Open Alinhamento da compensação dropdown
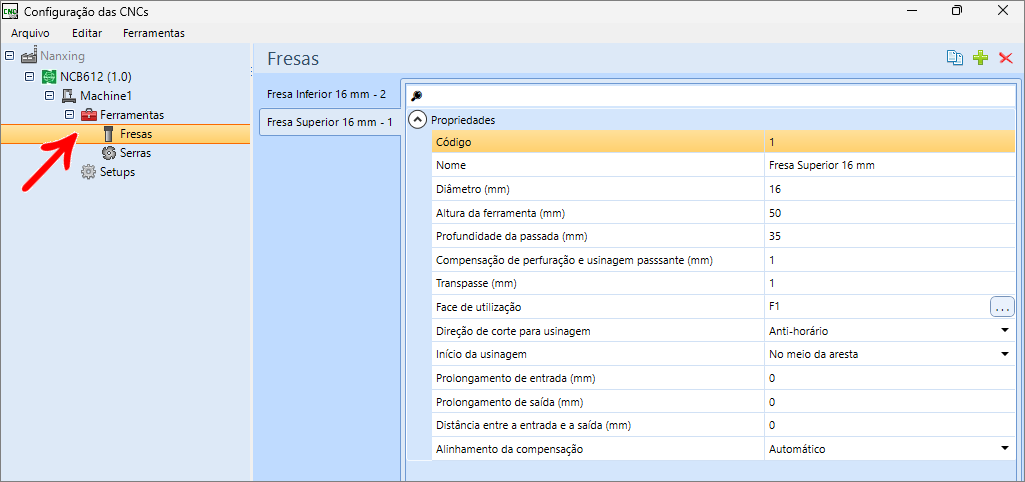Viewport: 1025px width, 482px height. 1004,449
